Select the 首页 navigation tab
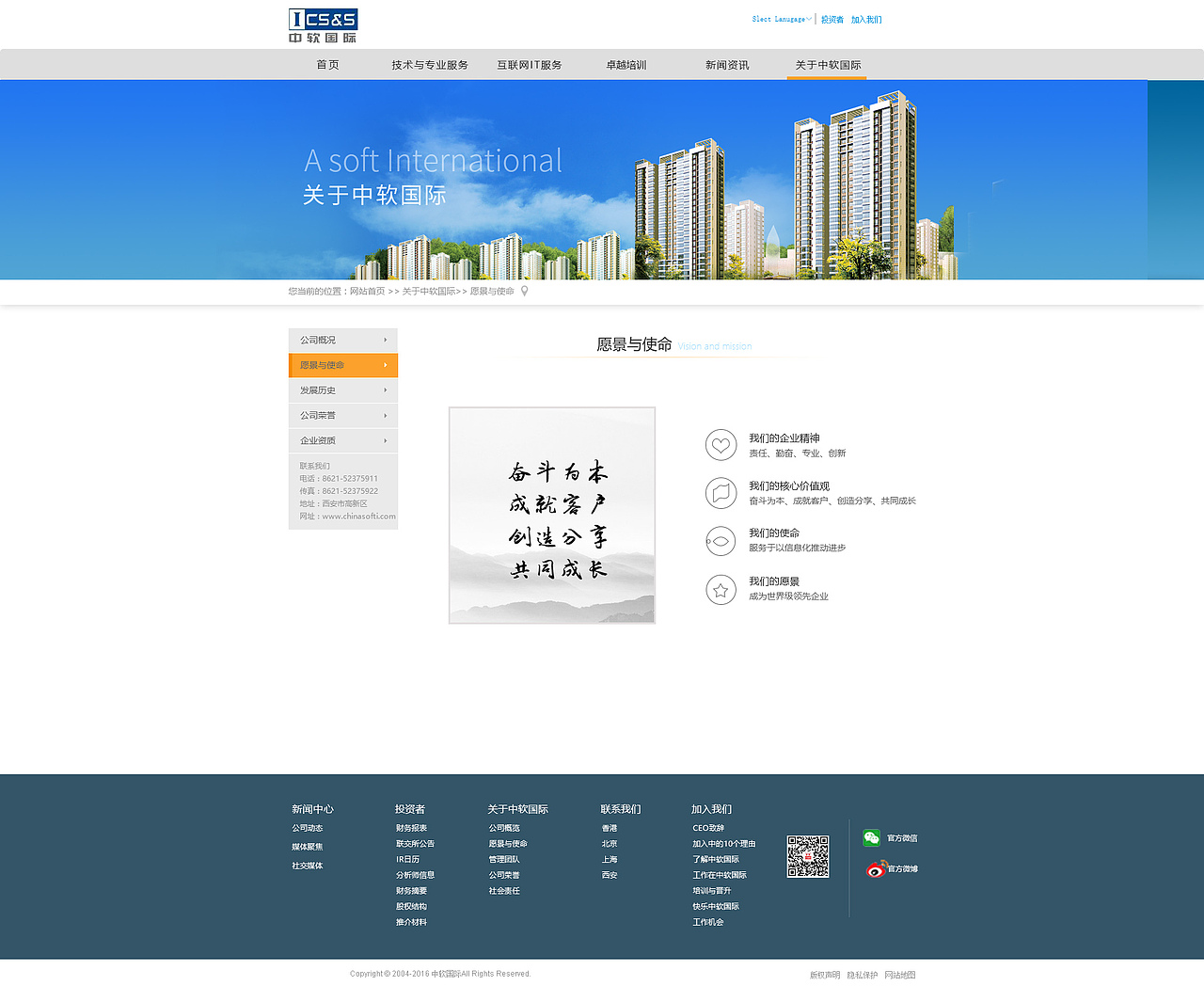Image resolution: width=1204 pixels, height=1002 pixels. (x=327, y=64)
